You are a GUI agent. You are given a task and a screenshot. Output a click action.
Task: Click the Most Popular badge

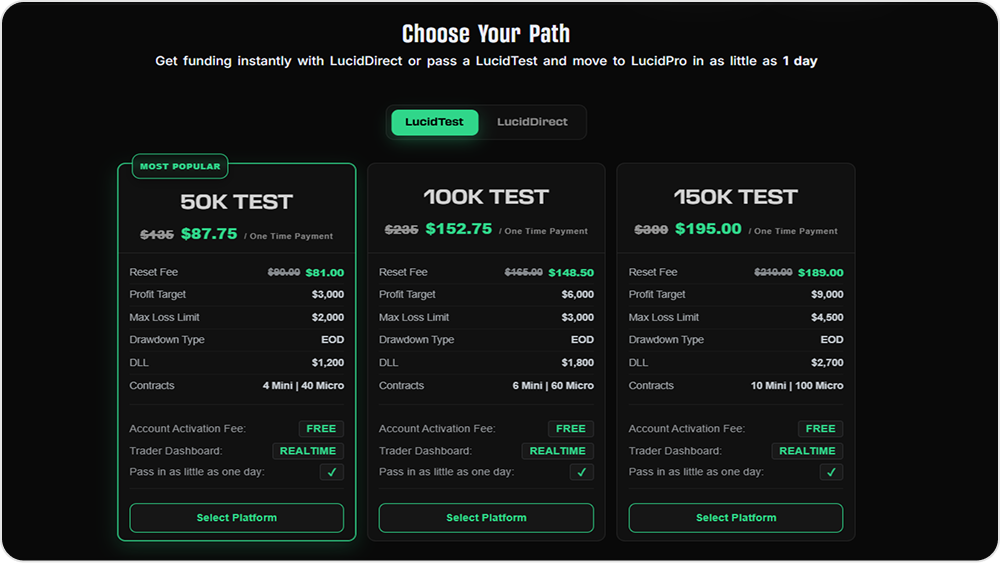[x=180, y=166]
